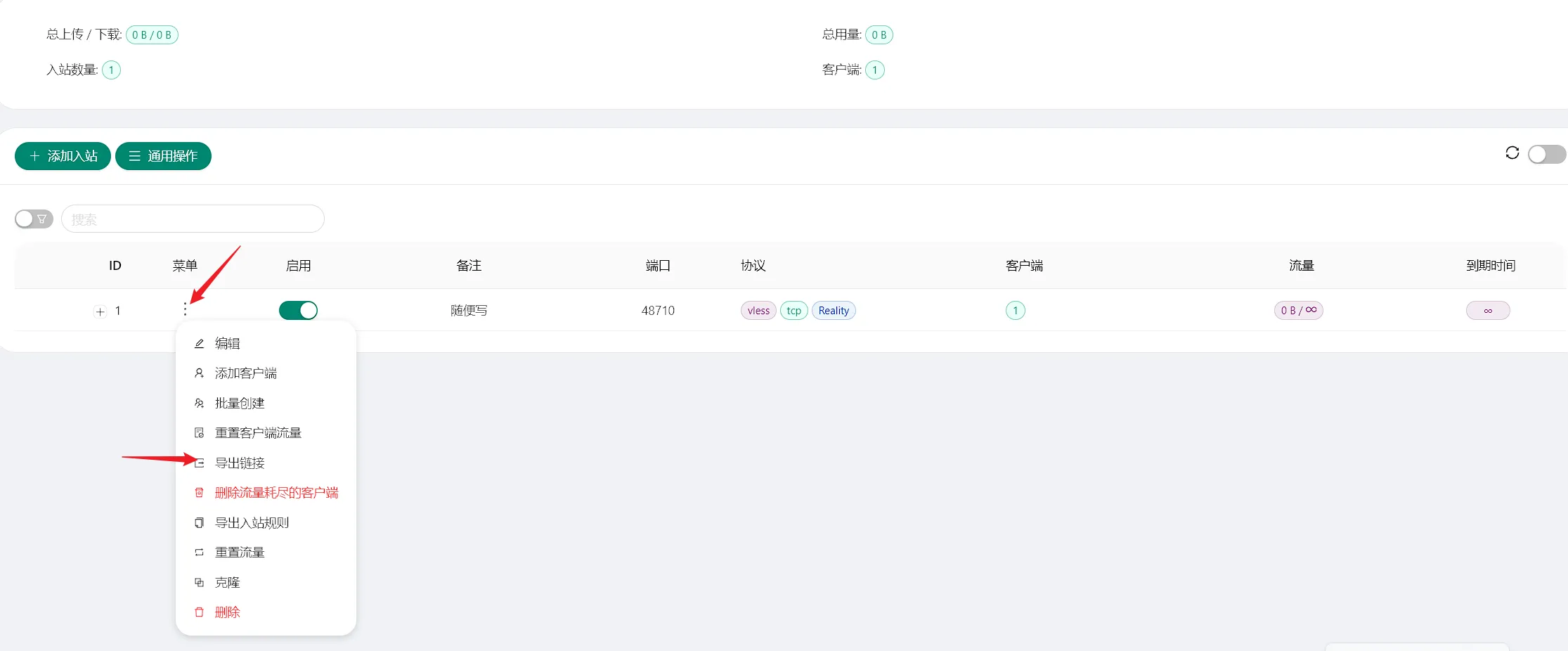Click the copy icon beside 导出入站规则
The height and width of the screenshot is (651, 1568).
pos(200,523)
